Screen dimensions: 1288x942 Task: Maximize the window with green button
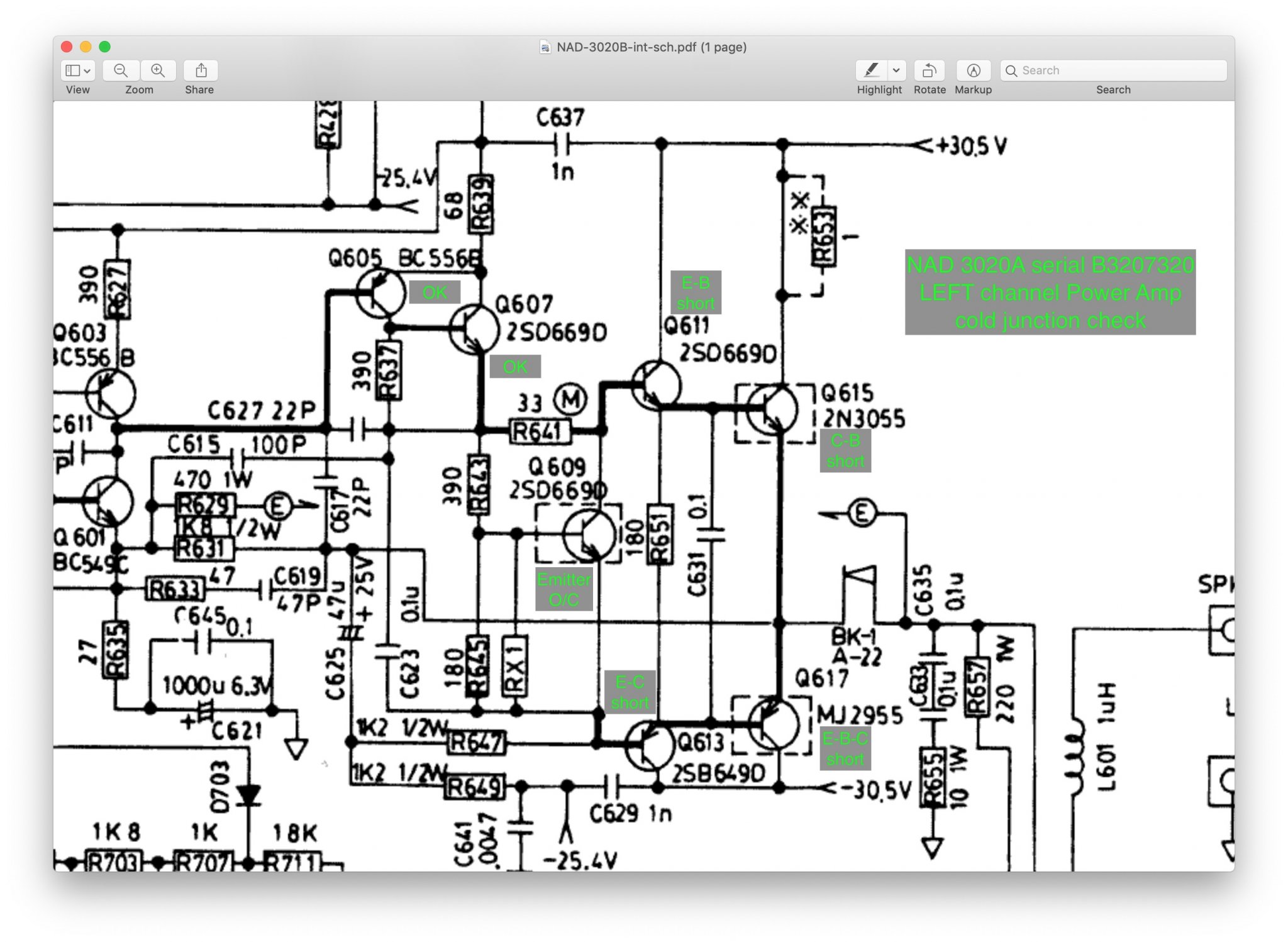pos(105,47)
